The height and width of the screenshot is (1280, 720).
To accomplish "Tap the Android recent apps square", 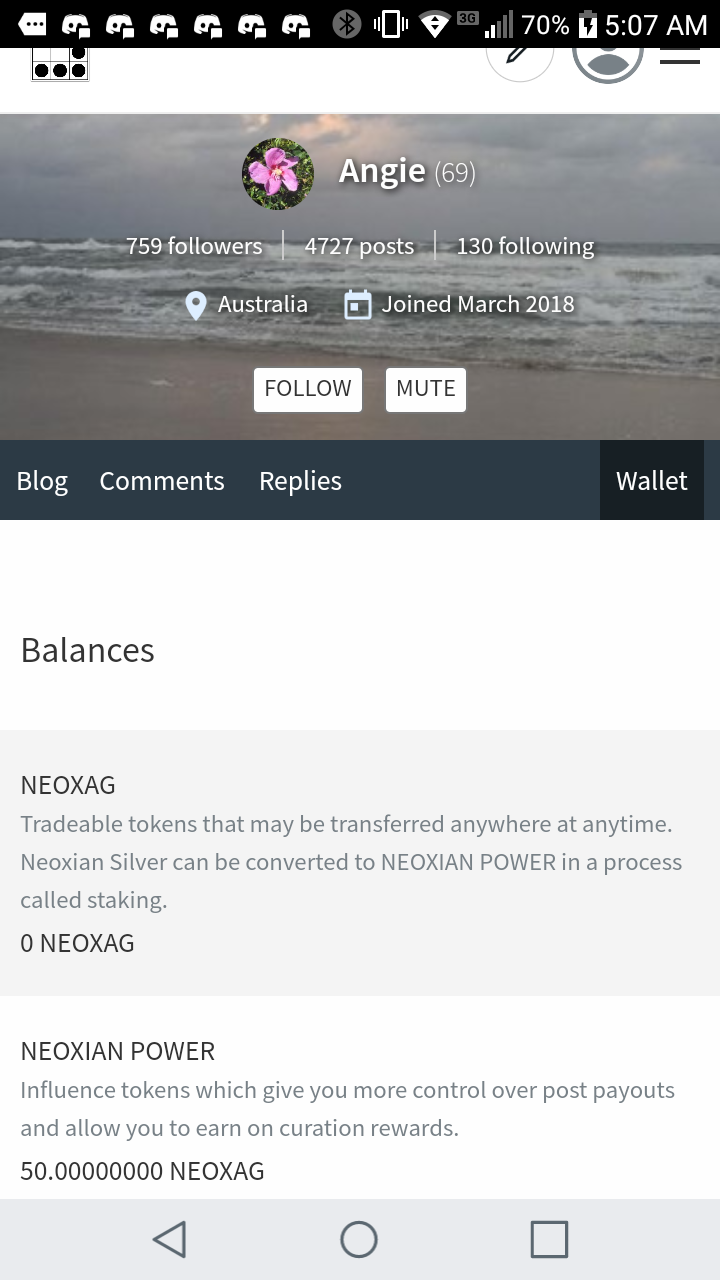I will click(x=549, y=1240).
